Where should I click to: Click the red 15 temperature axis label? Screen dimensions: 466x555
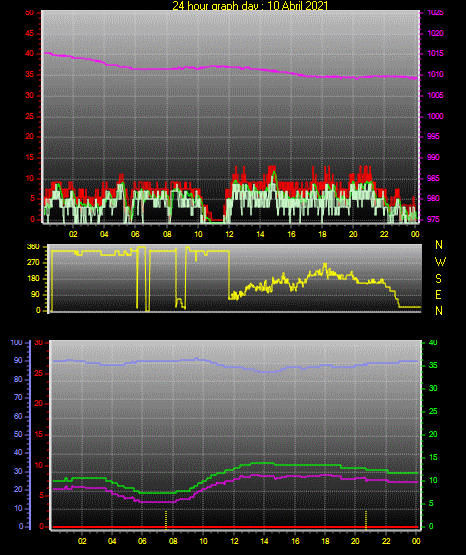click(39, 434)
